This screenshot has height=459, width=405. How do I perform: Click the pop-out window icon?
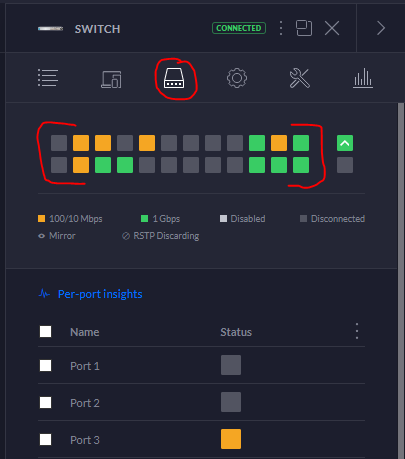click(304, 28)
